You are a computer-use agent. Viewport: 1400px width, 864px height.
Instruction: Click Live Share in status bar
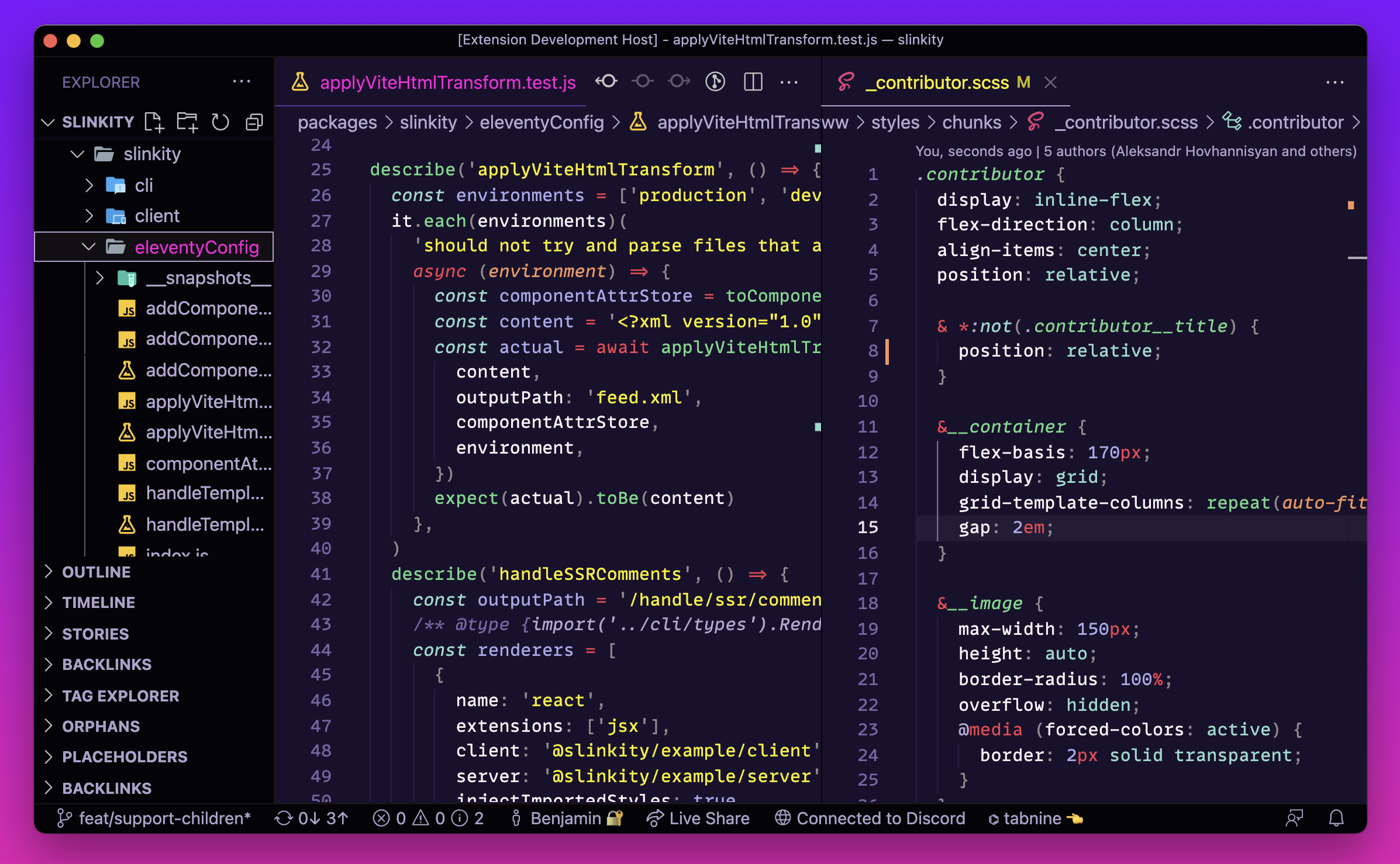click(698, 818)
